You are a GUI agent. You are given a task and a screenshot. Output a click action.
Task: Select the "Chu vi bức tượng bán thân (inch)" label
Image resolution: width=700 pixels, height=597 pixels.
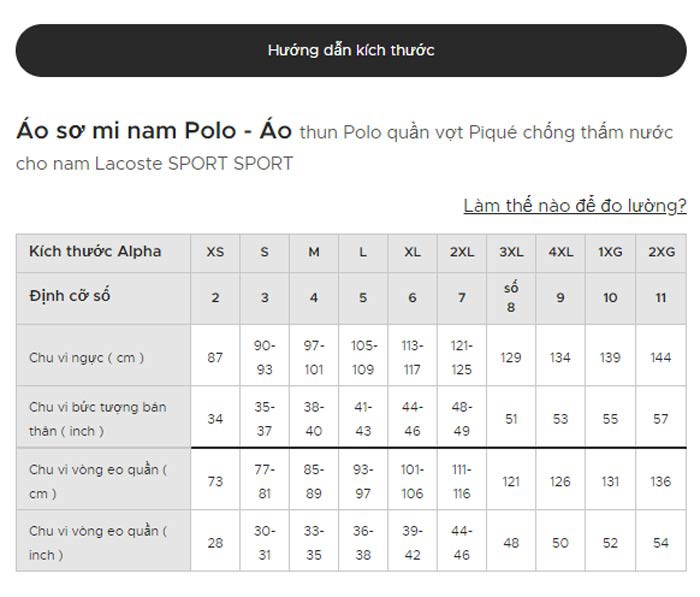coord(97,419)
